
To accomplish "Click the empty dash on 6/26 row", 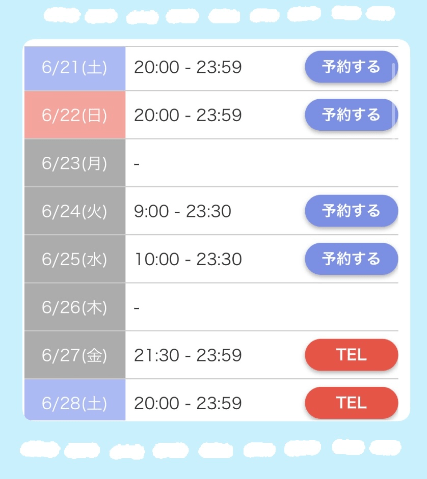I will click(137, 308).
